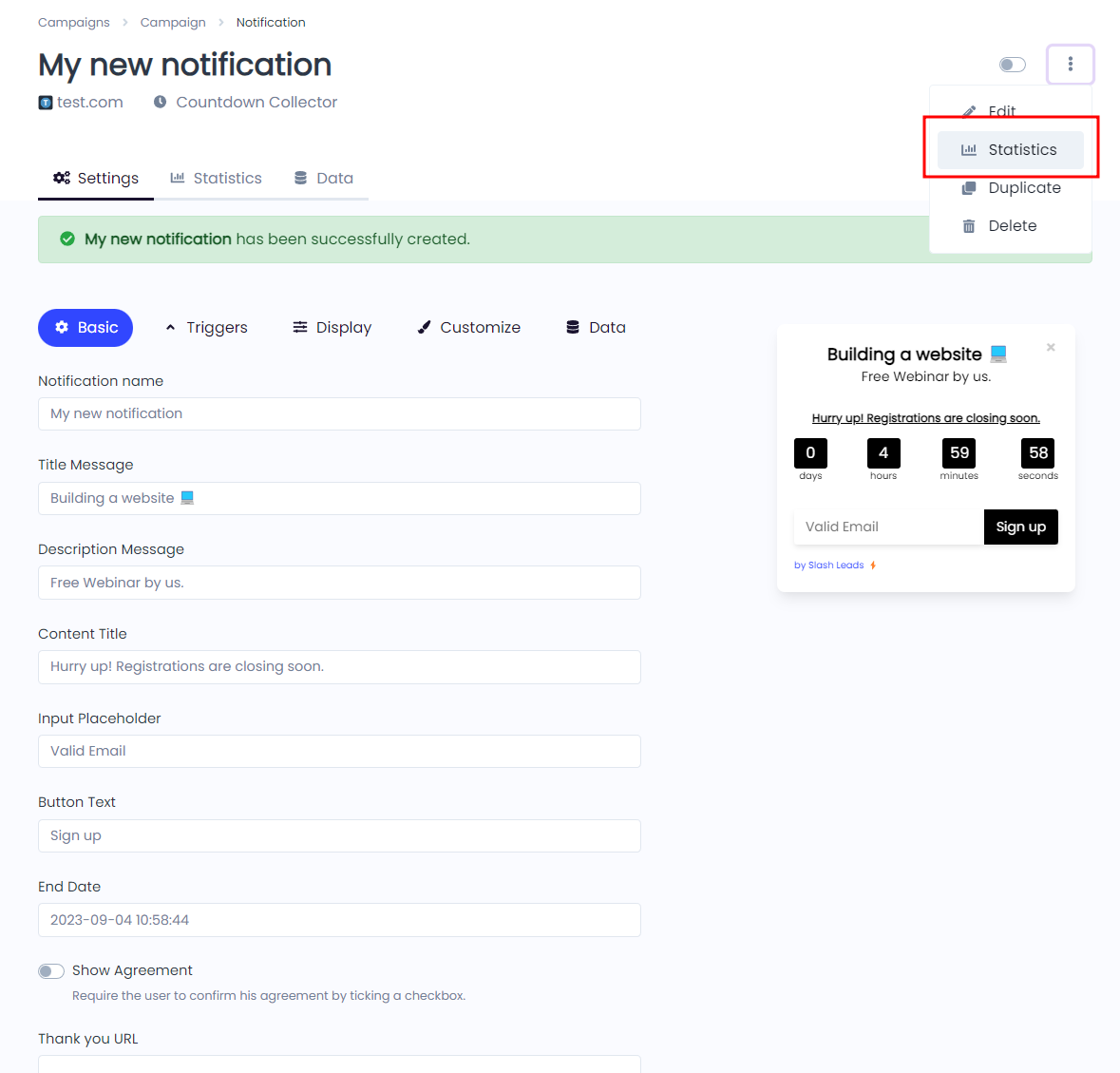Click the End Date input field
1120x1073 pixels.
coord(339,920)
